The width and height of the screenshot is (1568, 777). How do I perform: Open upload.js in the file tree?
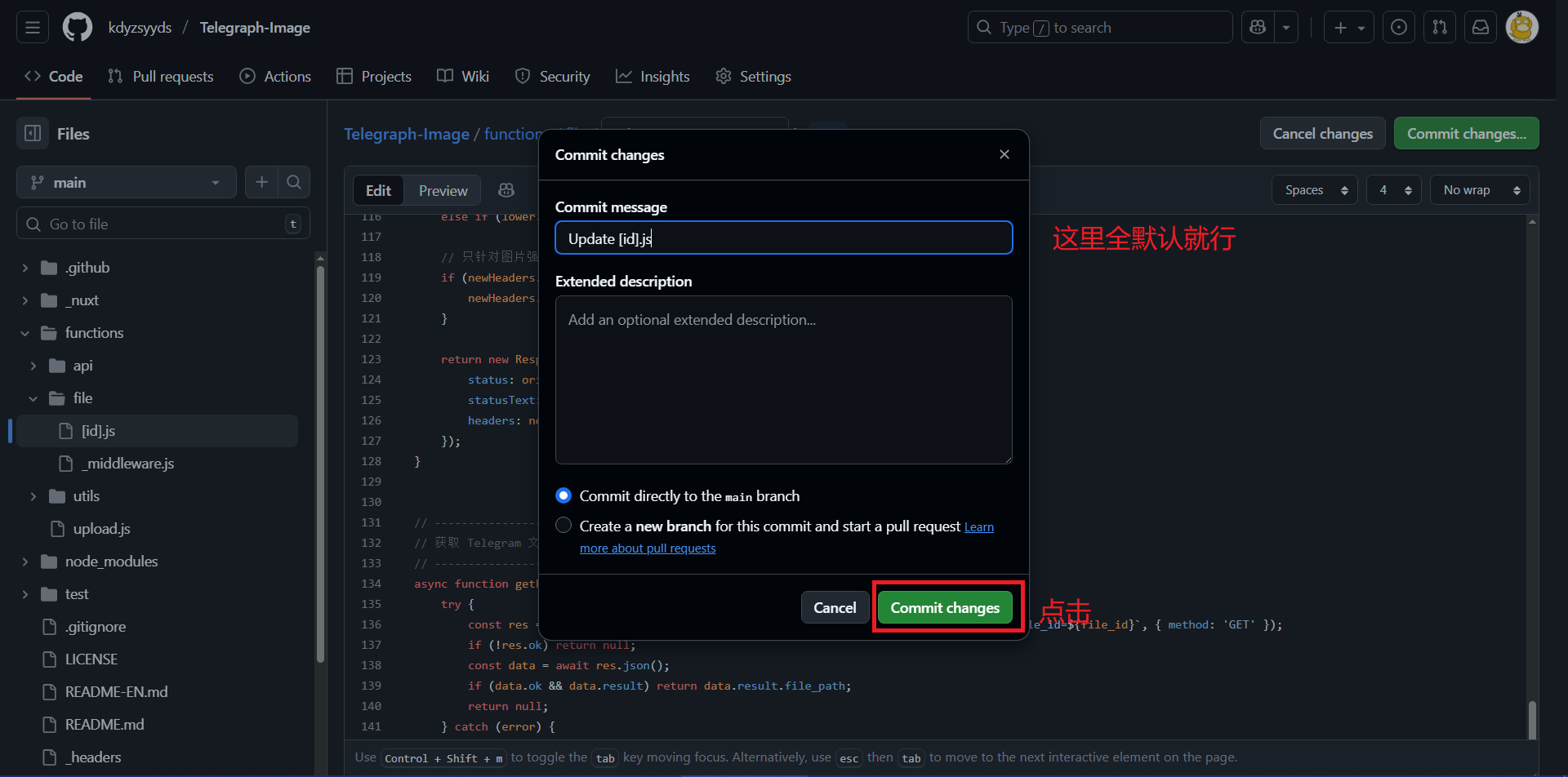(101, 529)
